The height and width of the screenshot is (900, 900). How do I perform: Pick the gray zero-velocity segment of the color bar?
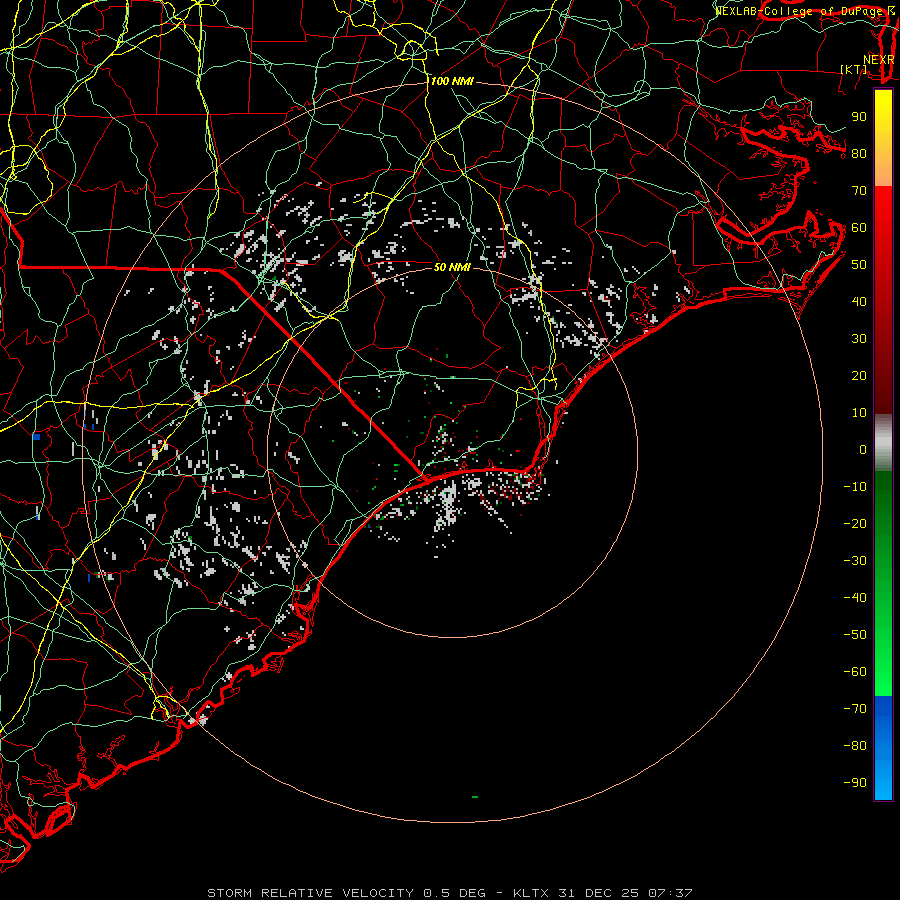[x=883, y=443]
